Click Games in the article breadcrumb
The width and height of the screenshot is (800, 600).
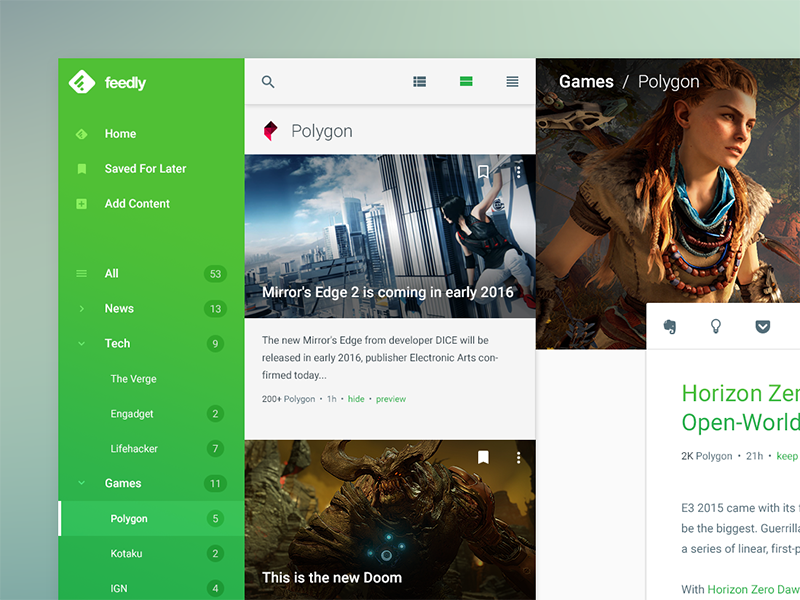coord(586,82)
